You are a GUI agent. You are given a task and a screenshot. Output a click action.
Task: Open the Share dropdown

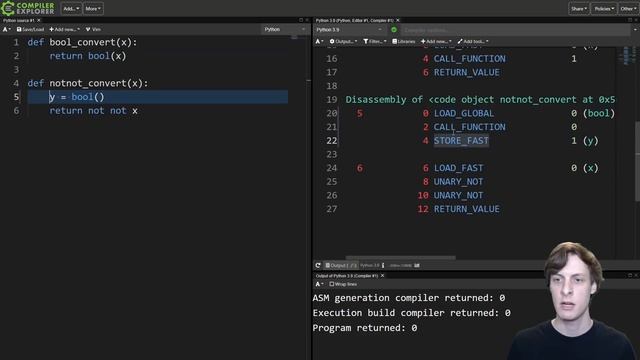[x=579, y=9]
